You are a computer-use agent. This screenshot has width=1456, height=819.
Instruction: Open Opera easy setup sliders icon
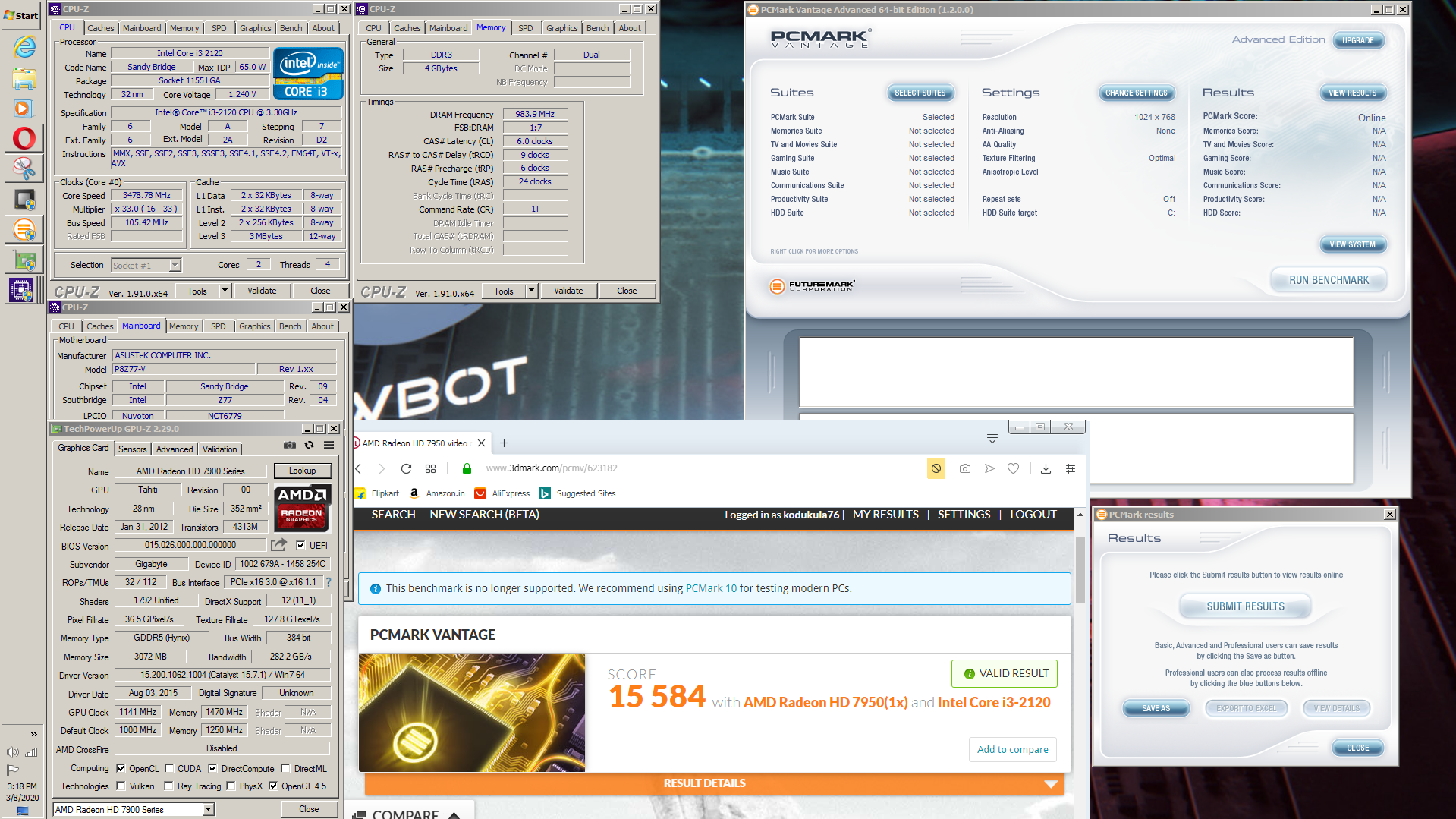coord(1071,469)
